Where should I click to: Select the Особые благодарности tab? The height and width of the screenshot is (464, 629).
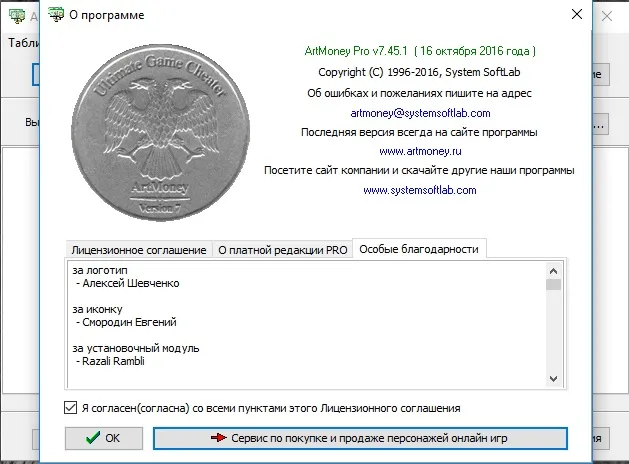tap(419, 249)
